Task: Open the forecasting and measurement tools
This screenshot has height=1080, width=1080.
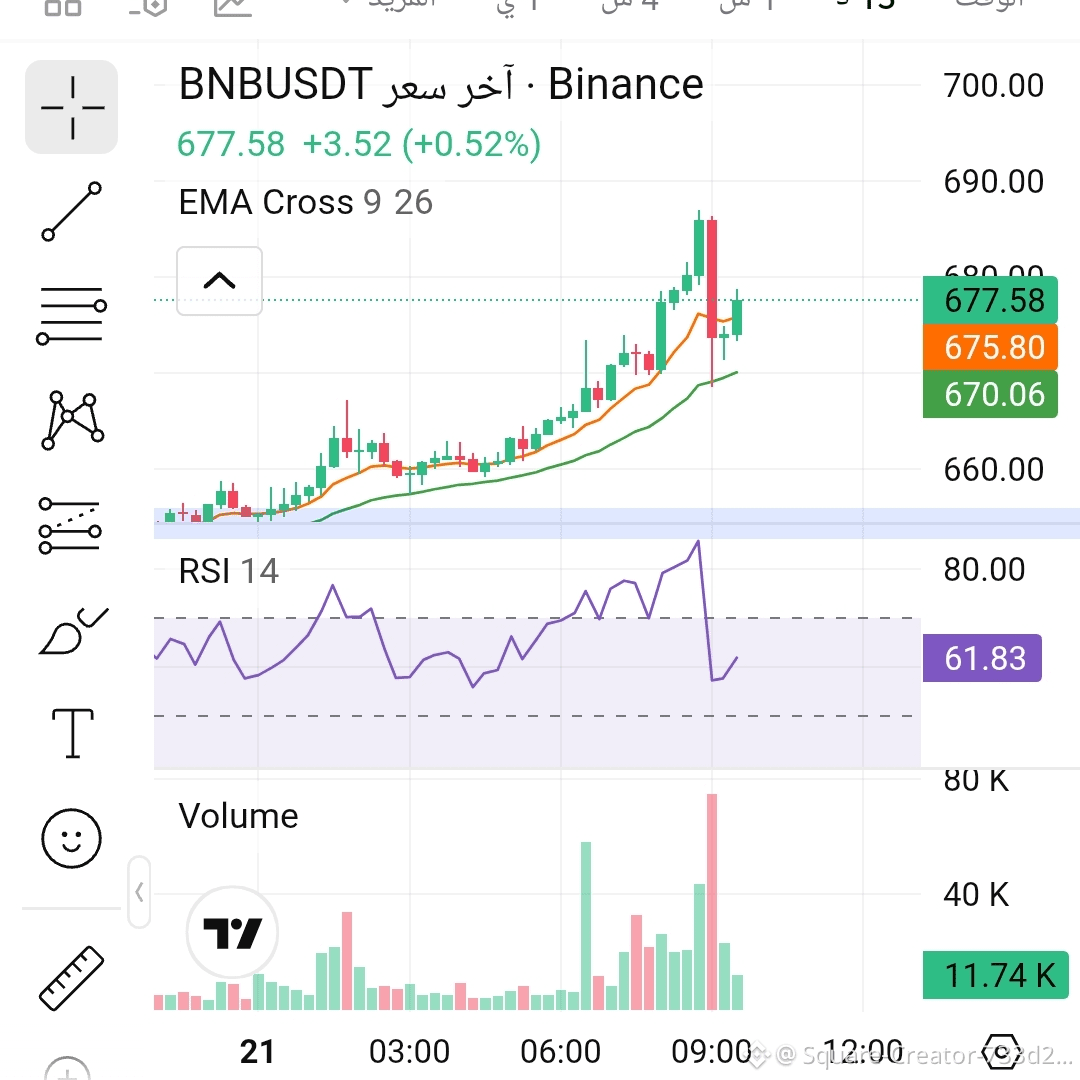Action: (71, 526)
